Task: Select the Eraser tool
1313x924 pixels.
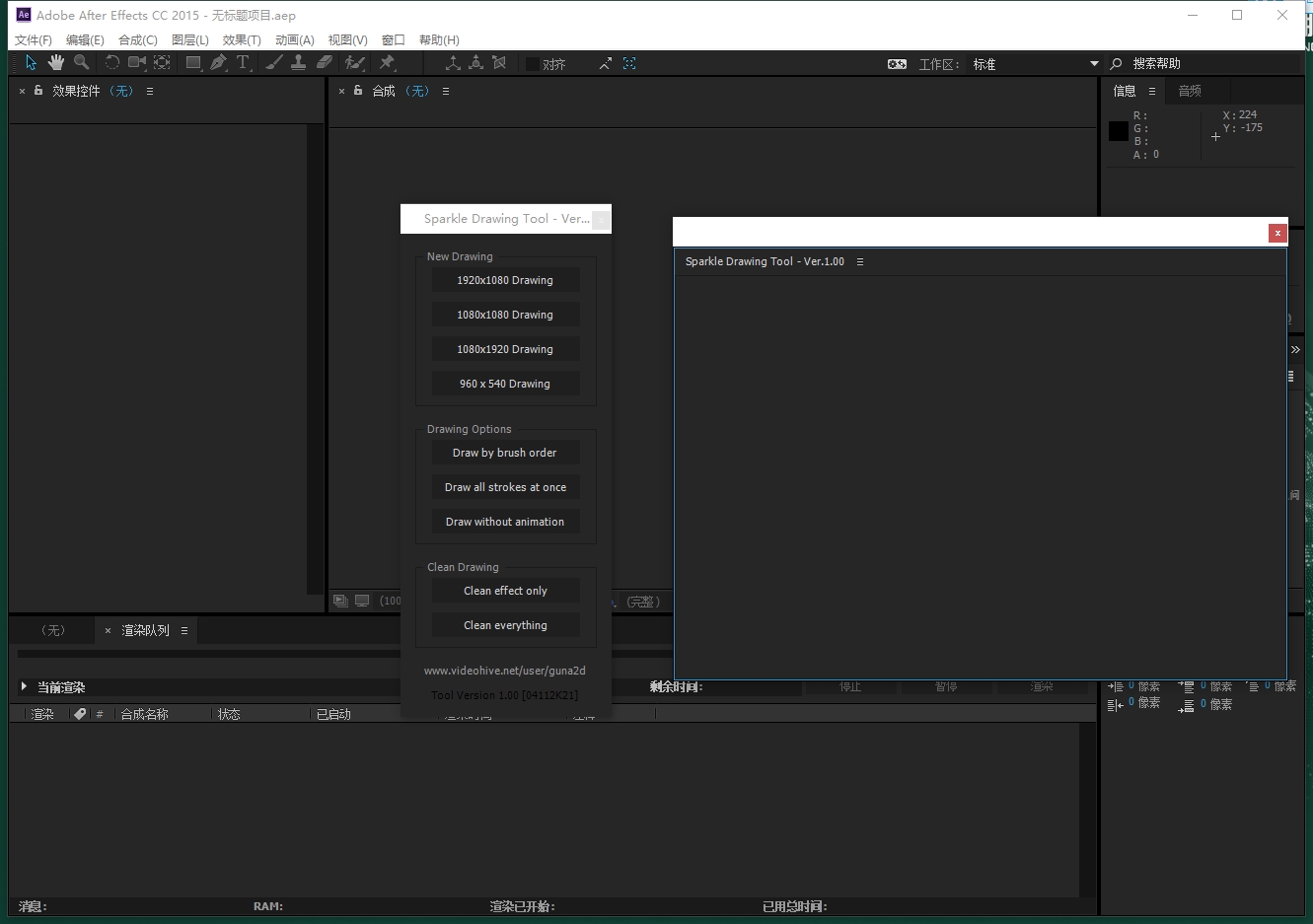Action: coord(324,63)
